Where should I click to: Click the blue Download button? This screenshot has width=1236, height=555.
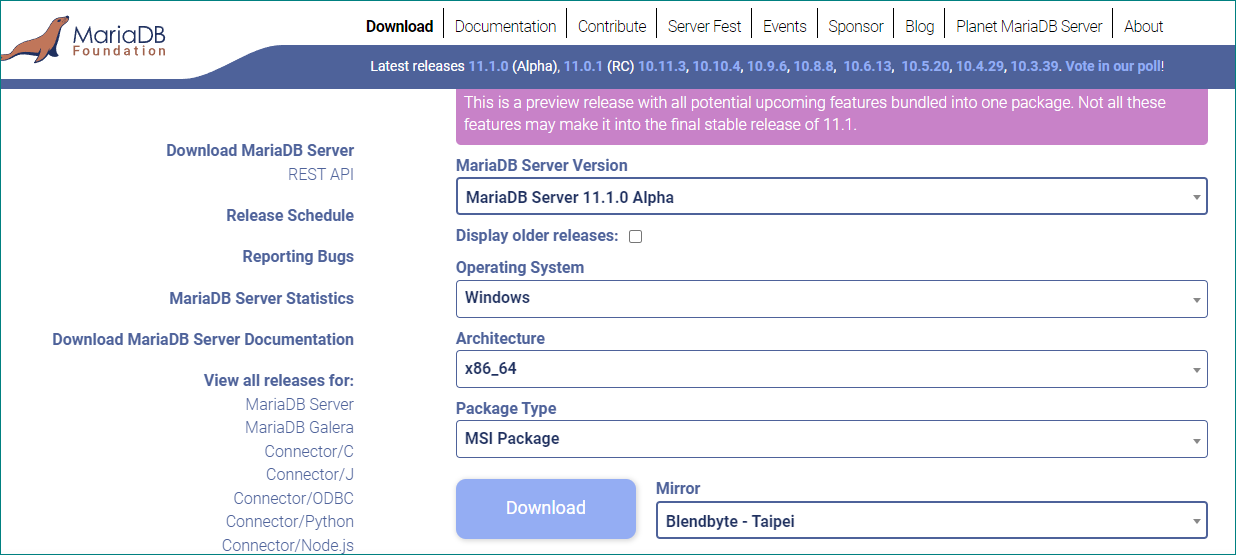coord(546,508)
